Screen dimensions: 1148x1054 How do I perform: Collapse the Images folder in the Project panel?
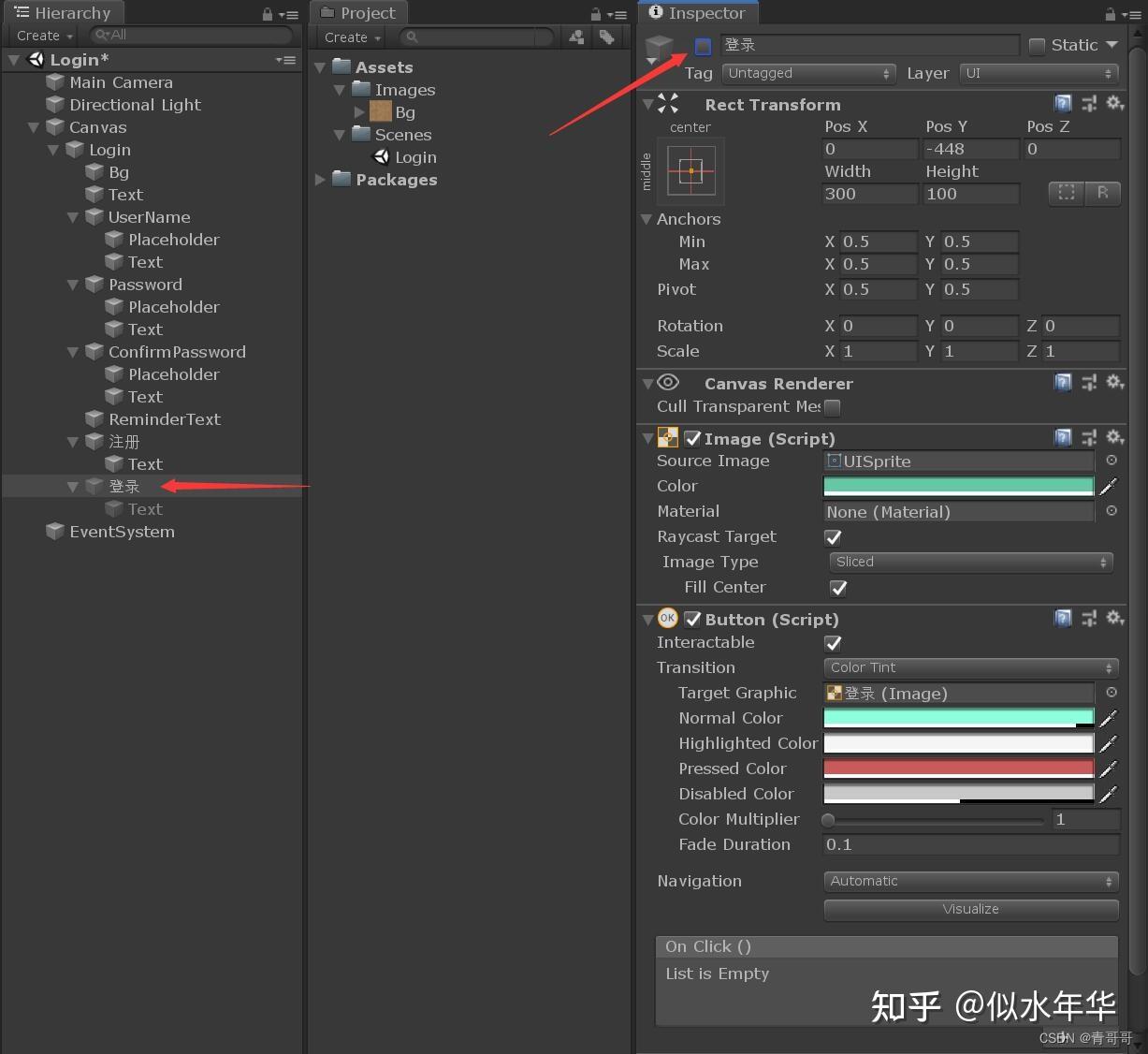click(x=340, y=90)
